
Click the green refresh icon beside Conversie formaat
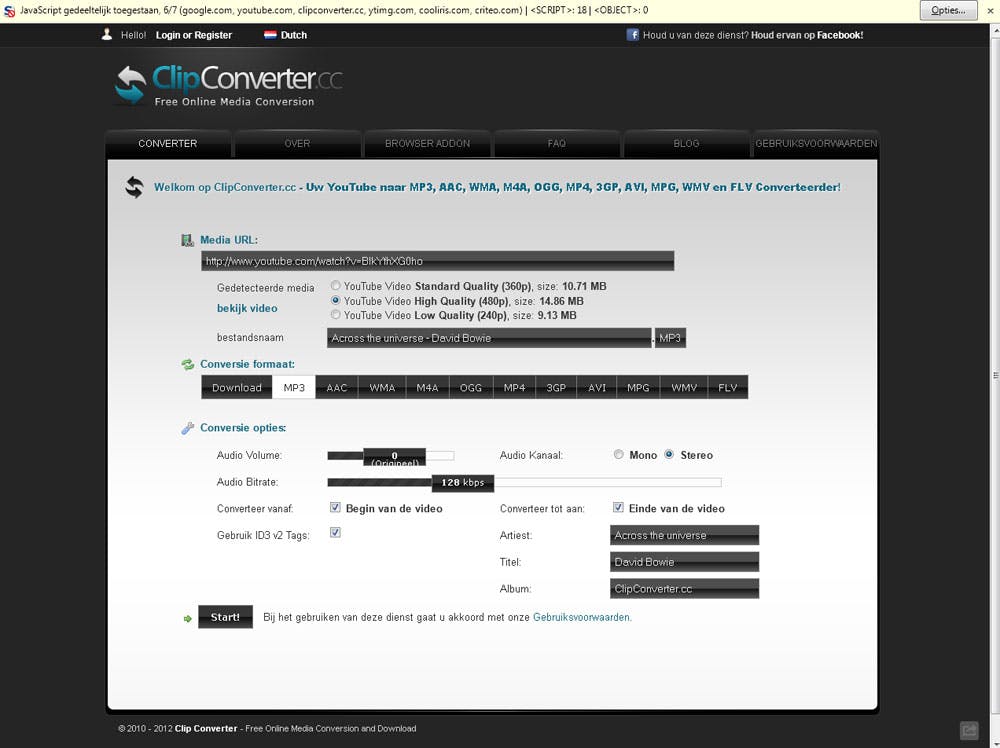tap(188, 365)
